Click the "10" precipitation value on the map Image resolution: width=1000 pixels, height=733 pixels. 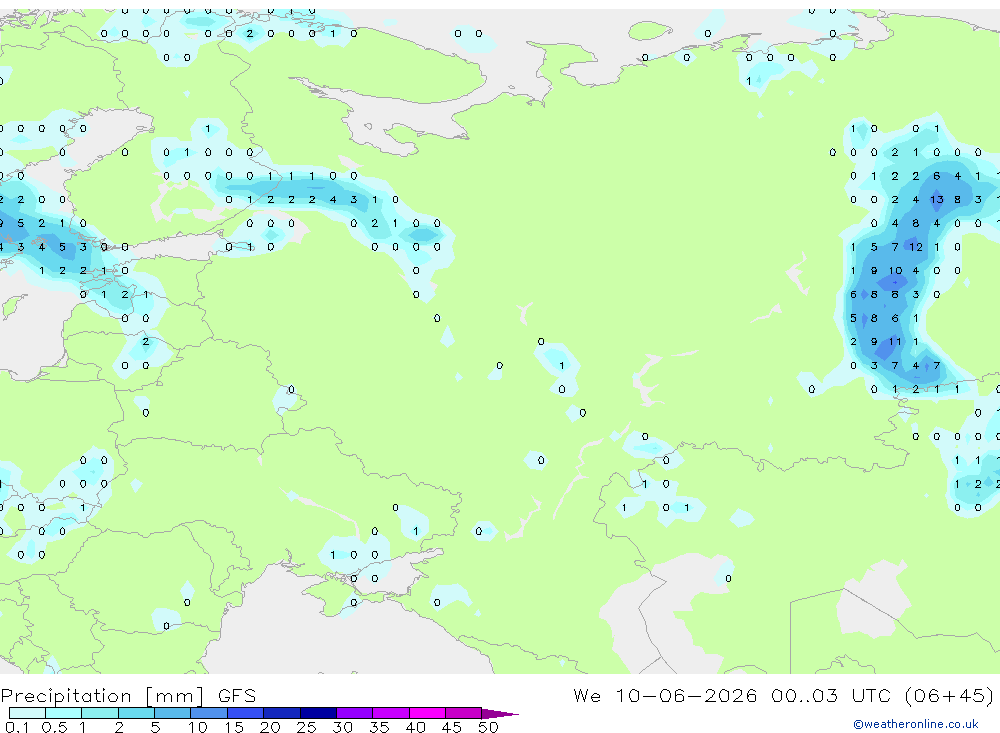pyautogui.click(x=895, y=270)
